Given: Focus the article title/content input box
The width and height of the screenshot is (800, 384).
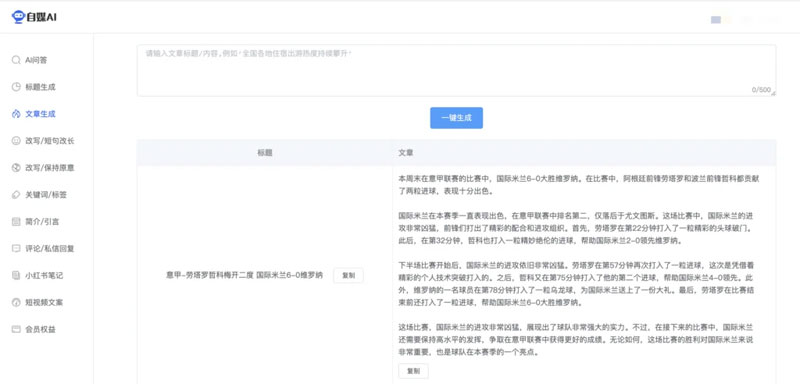Looking at the screenshot, I should 456,70.
